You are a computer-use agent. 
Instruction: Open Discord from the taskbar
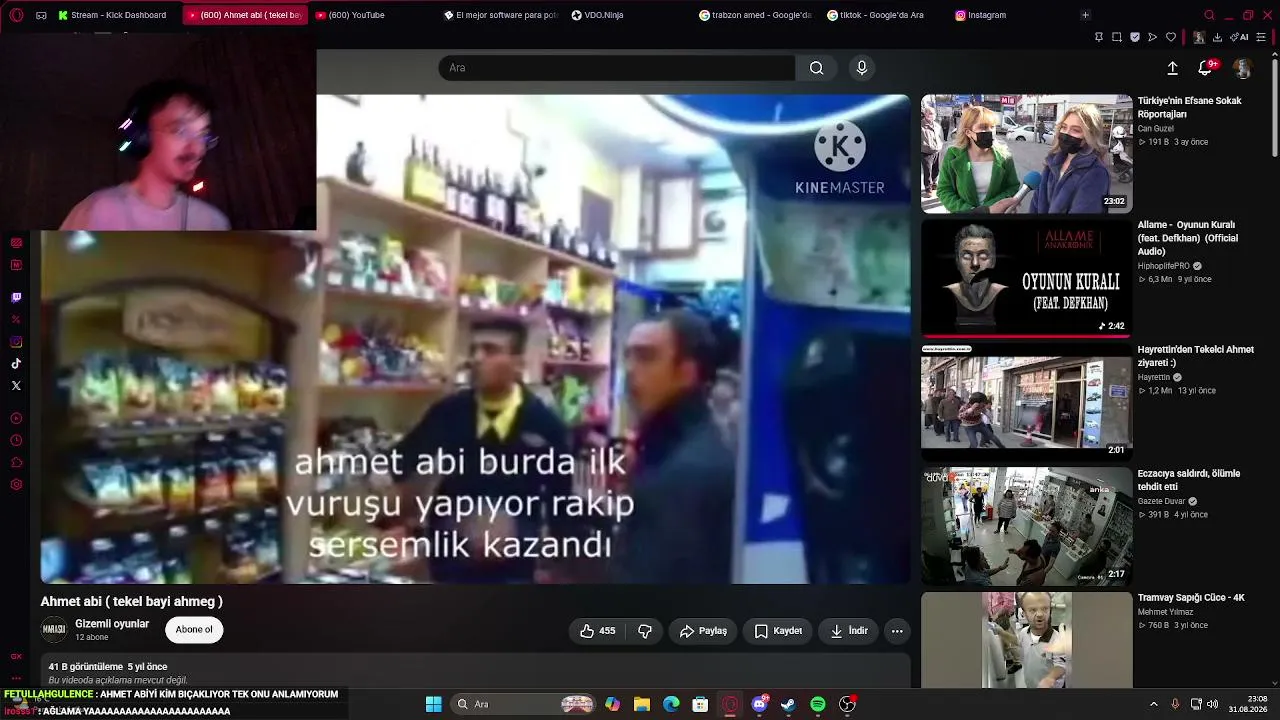click(x=759, y=704)
